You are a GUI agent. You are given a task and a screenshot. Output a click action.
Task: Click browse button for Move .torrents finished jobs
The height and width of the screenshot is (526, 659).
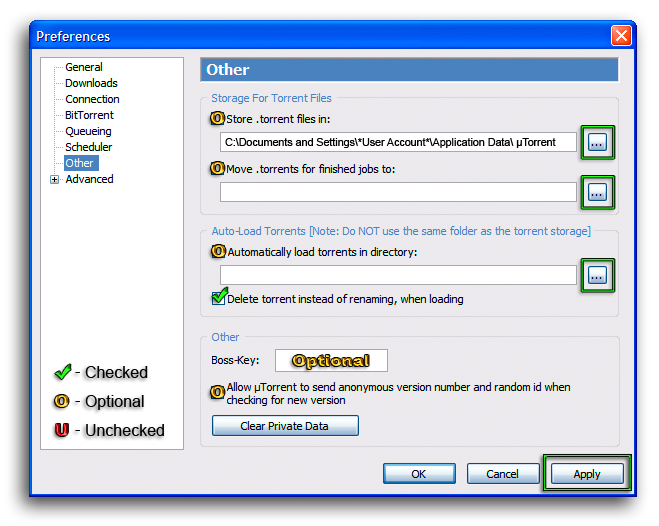tap(597, 192)
